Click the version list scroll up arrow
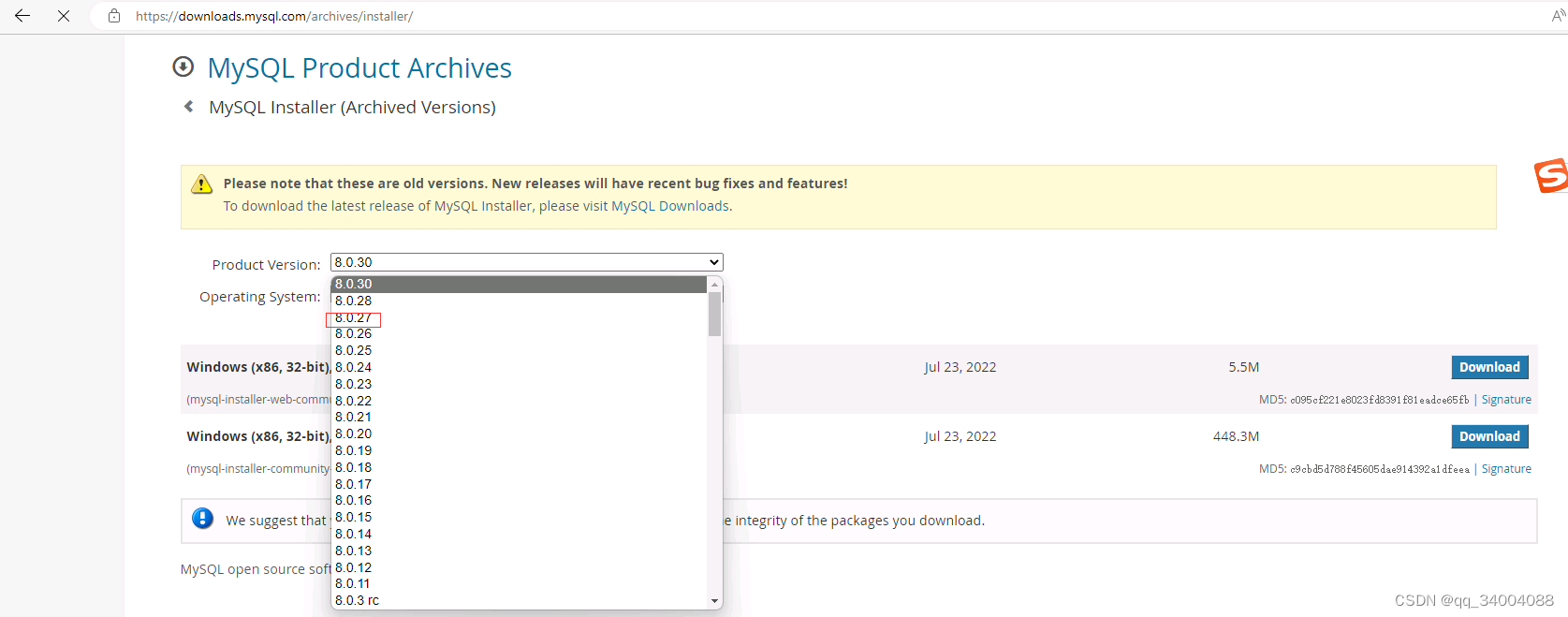The width and height of the screenshot is (1568, 617). pyautogui.click(x=714, y=284)
